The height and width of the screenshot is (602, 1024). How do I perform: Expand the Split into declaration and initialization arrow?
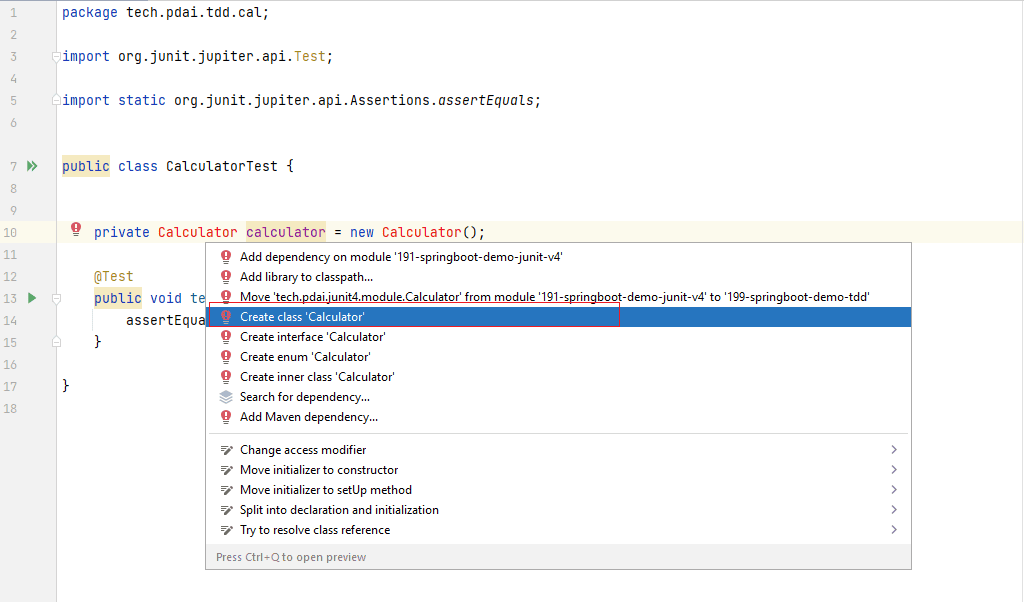pos(894,510)
